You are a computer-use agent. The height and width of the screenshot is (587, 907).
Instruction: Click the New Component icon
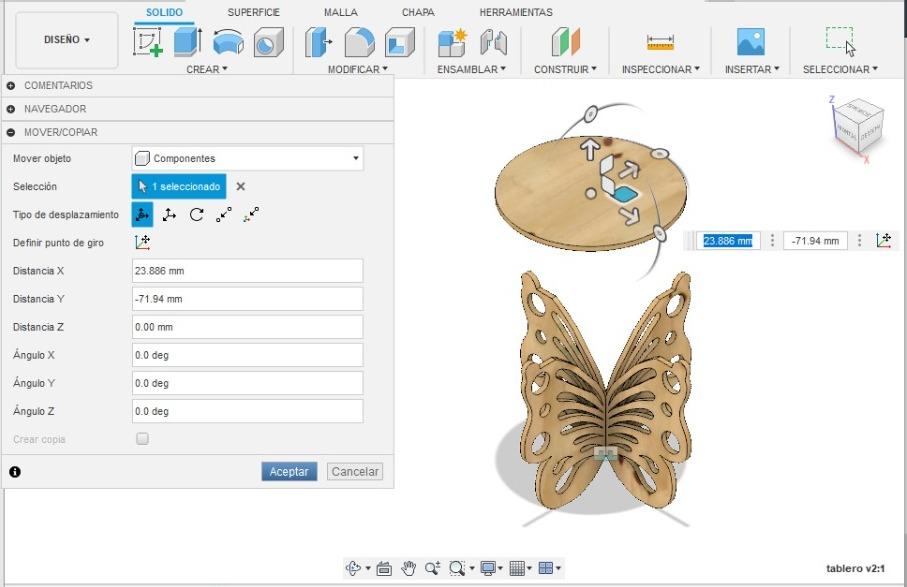coord(452,42)
